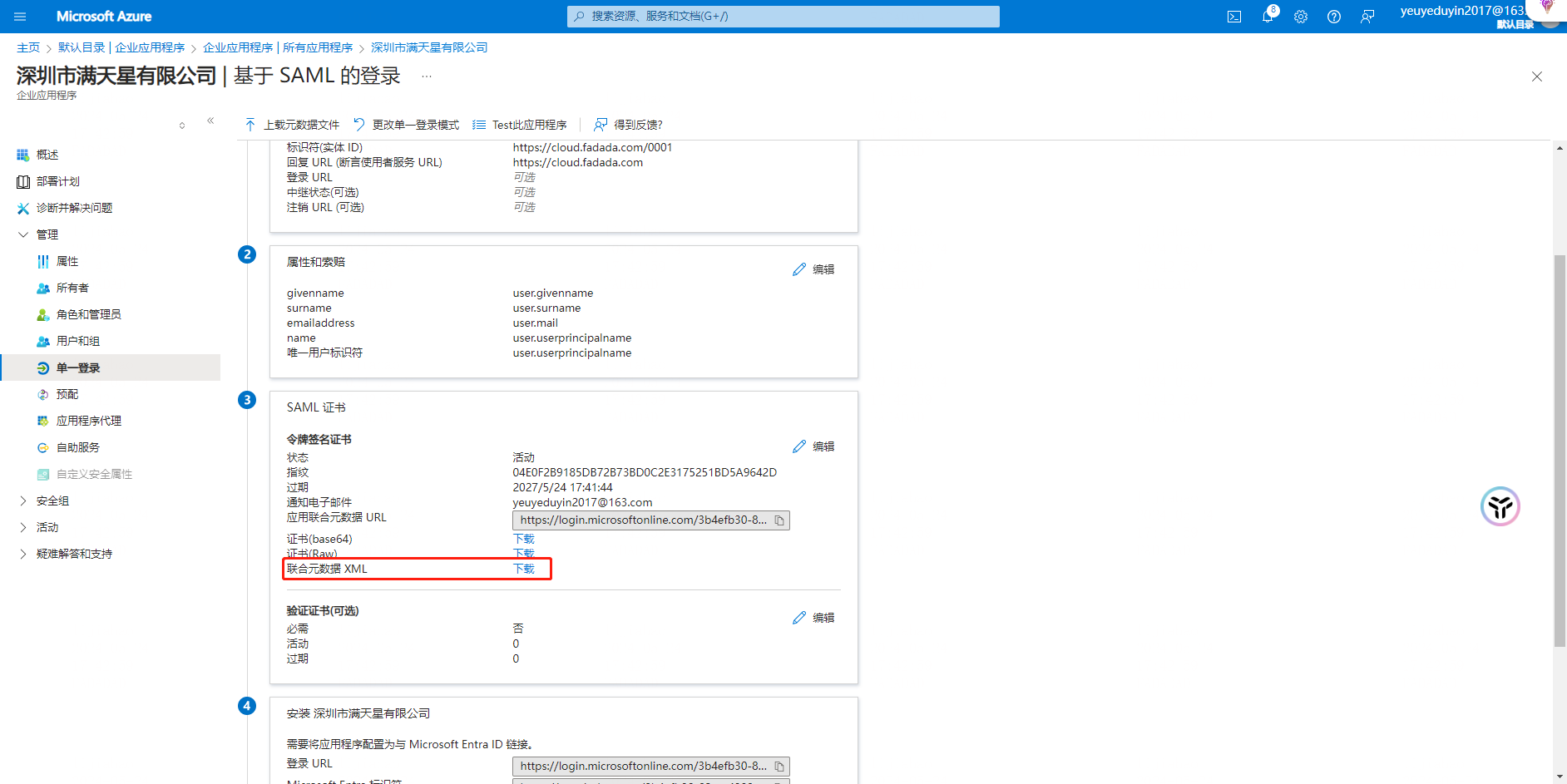Open the more options ellipsis by title
Screen dimensions: 1567x784
[427, 76]
